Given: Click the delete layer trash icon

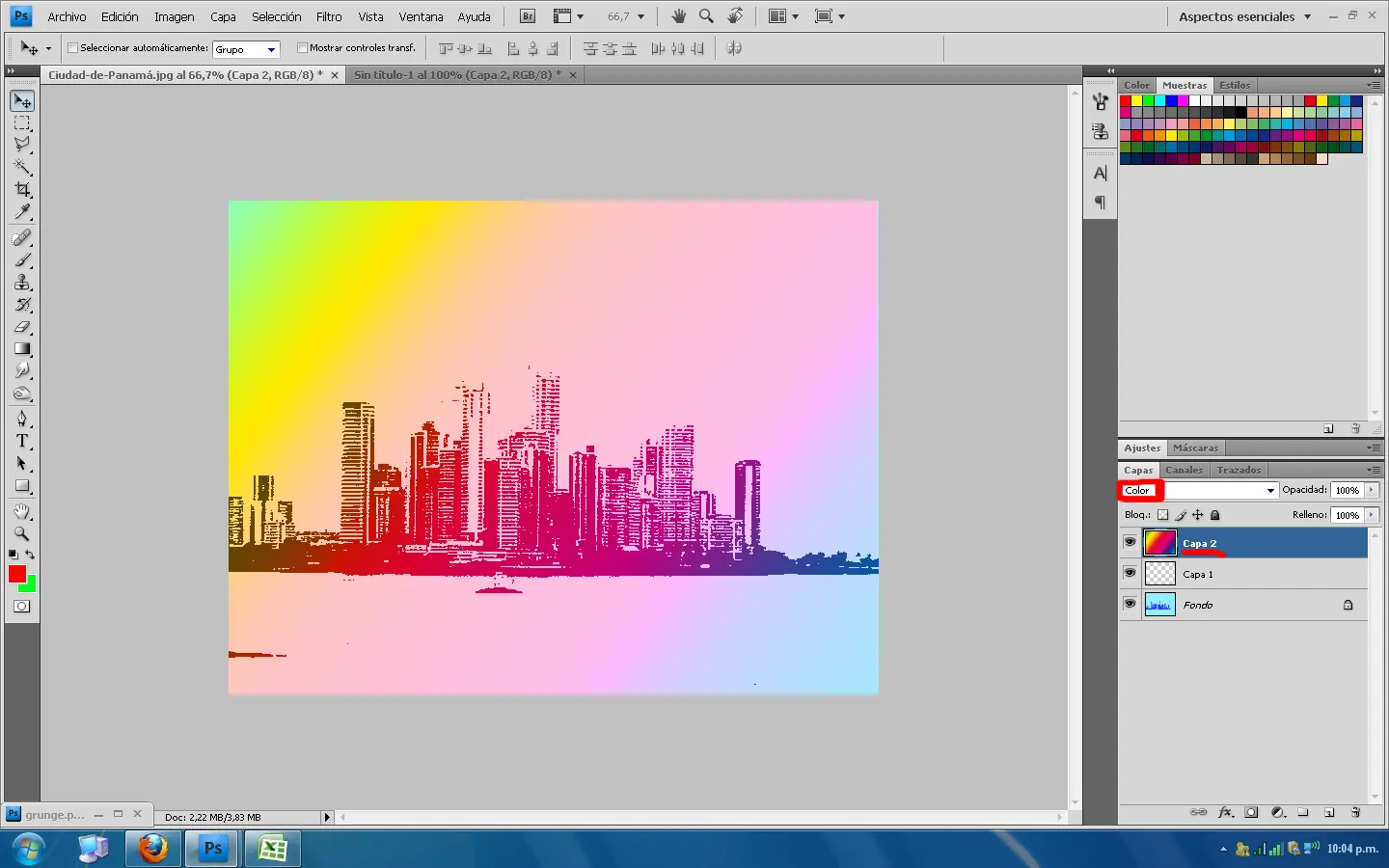Looking at the screenshot, I should click(x=1355, y=813).
